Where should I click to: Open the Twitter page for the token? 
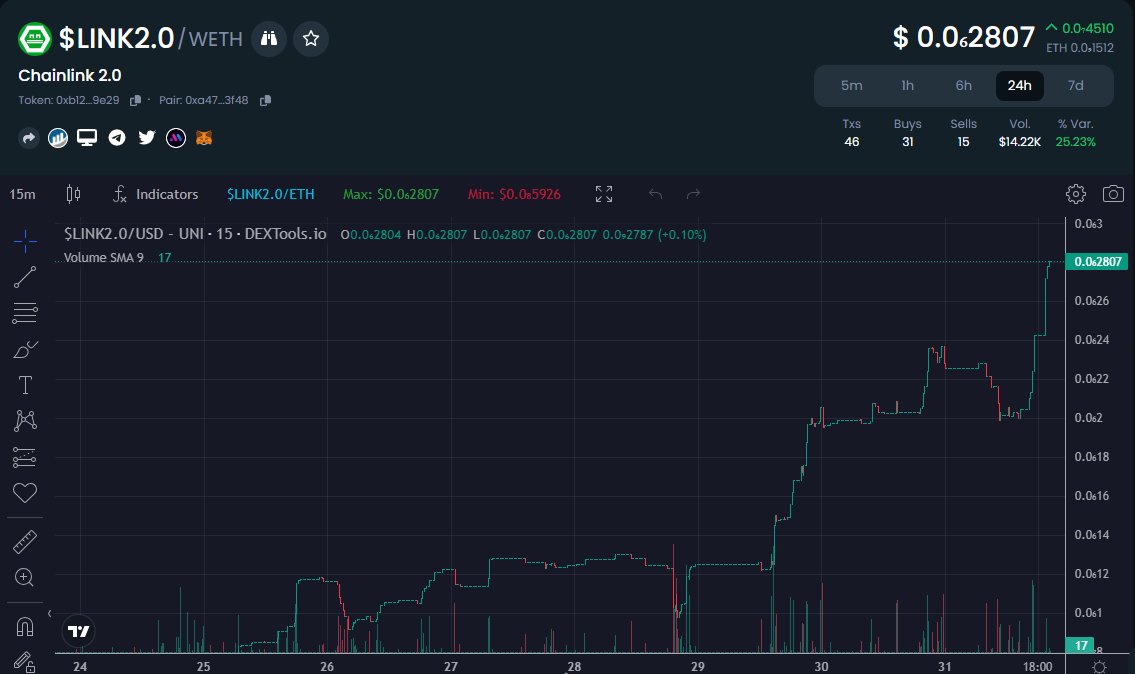point(146,137)
